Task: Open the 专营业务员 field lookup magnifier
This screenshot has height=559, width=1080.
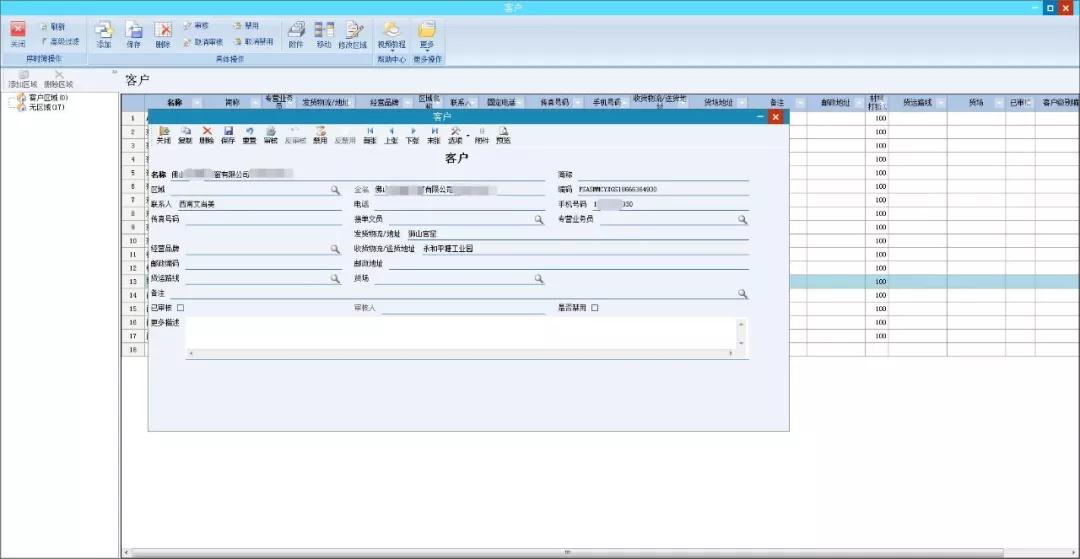Action: tap(743, 220)
